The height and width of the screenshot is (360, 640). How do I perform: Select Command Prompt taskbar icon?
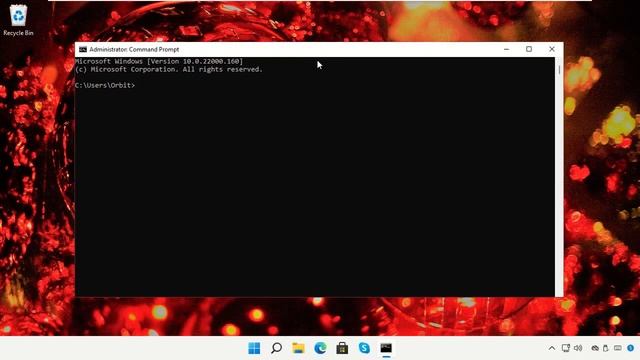pyautogui.click(x=386, y=348)
